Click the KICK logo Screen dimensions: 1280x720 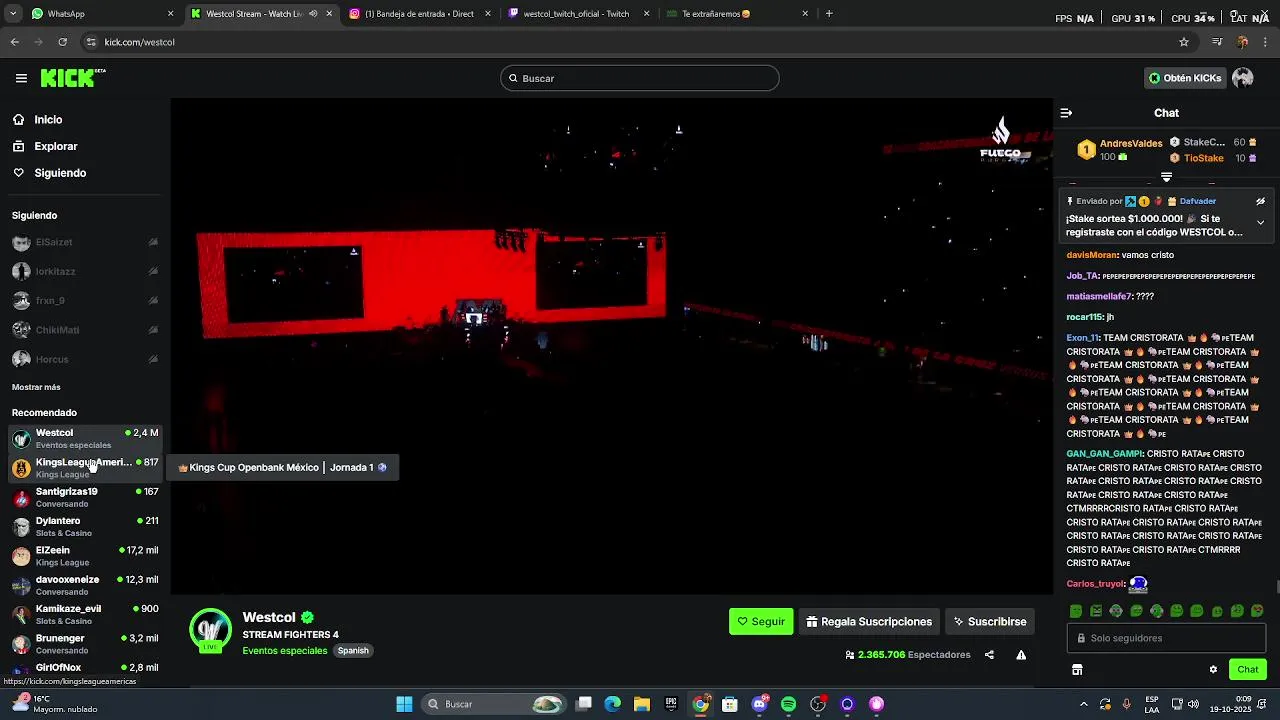[73, 78]
